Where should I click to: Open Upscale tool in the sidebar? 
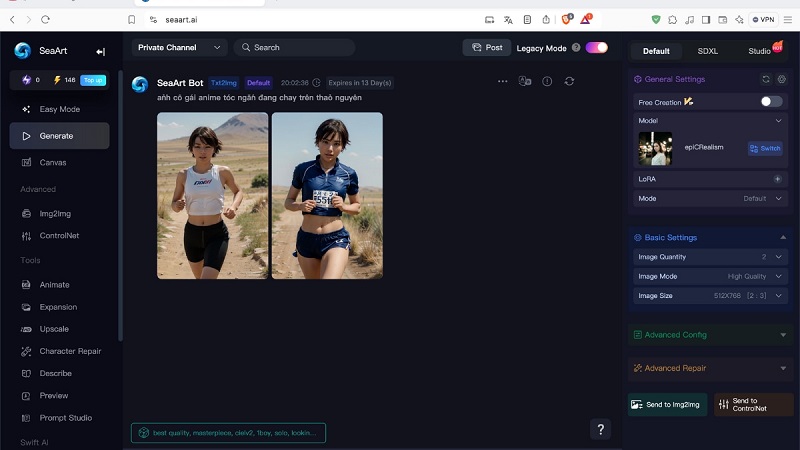pyautogui.click(x=54, y=329)
